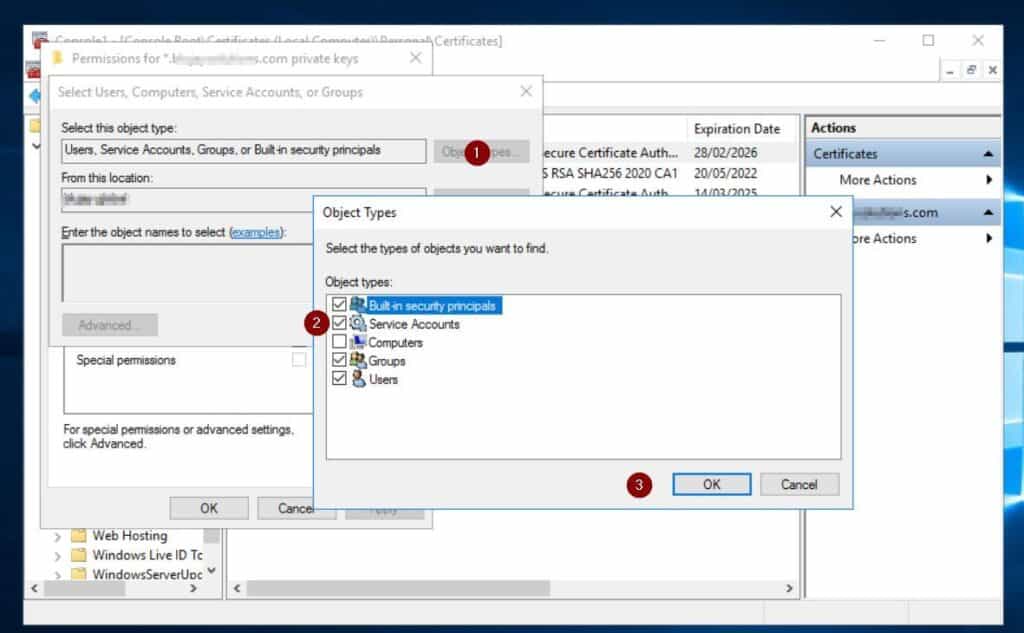Click the certificate list horizontal scrollbar thumb
The image size is (1024, 633).
pos(398,588)
